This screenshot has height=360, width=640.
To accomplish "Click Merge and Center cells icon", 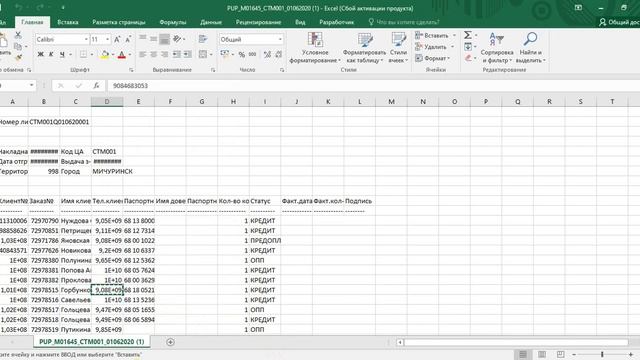I will [x=203, y=54].
